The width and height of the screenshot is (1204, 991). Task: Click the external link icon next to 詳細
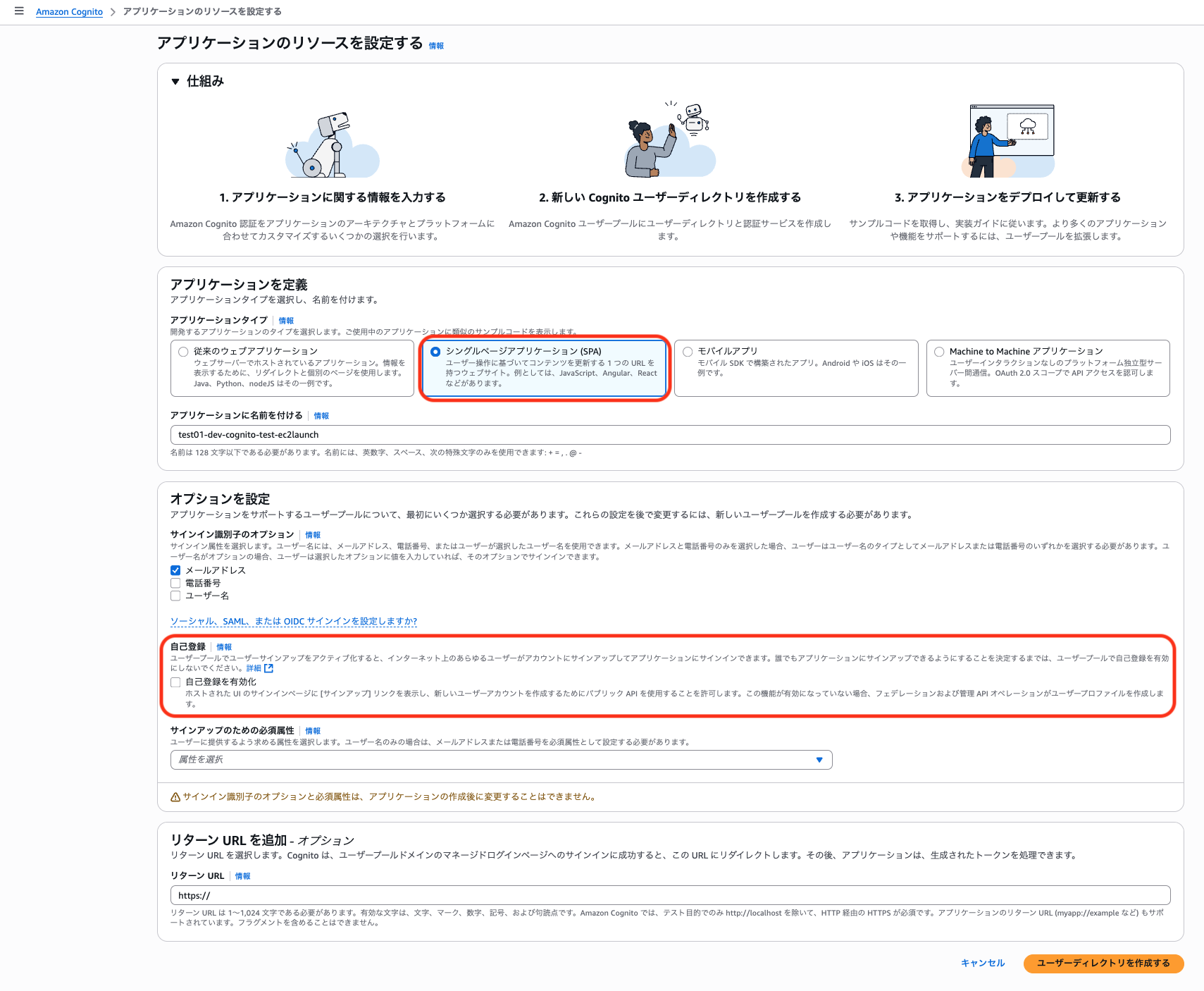268,668
